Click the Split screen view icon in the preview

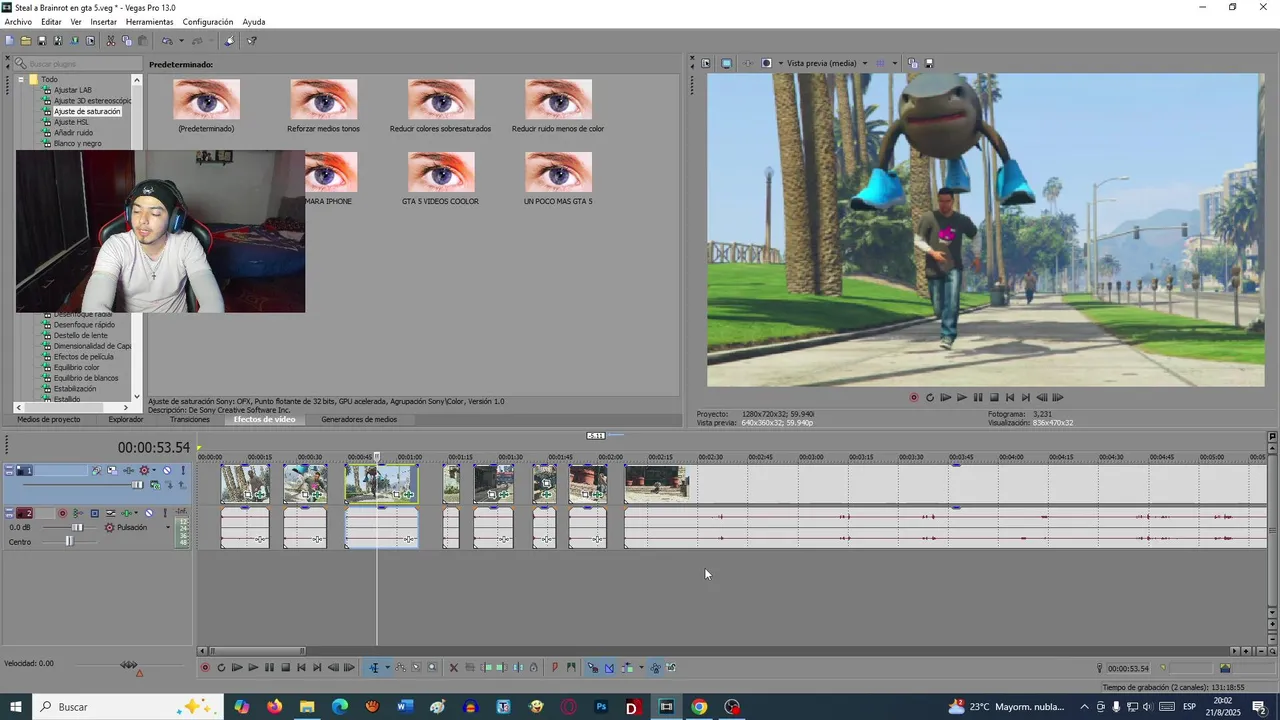point(766,63)
